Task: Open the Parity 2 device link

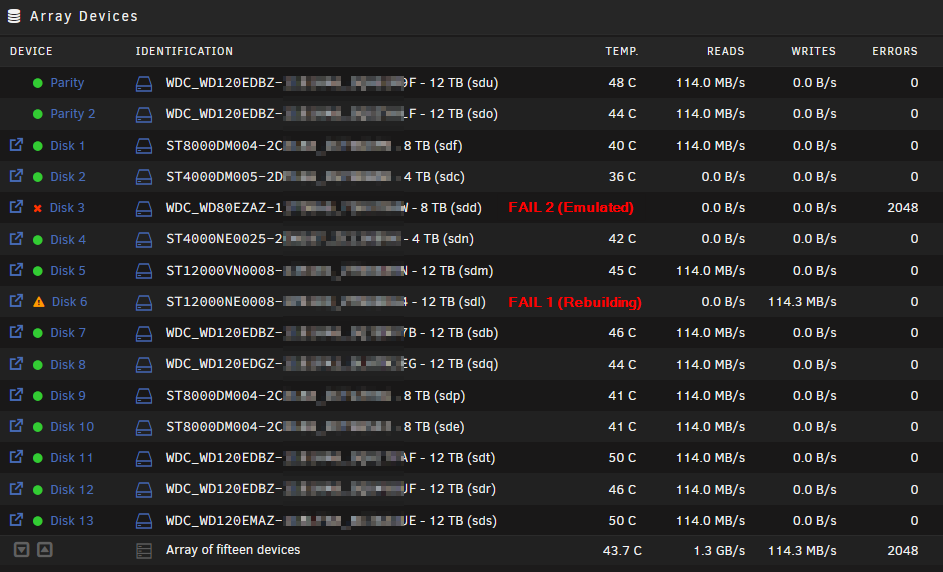Action: [73, 114]
